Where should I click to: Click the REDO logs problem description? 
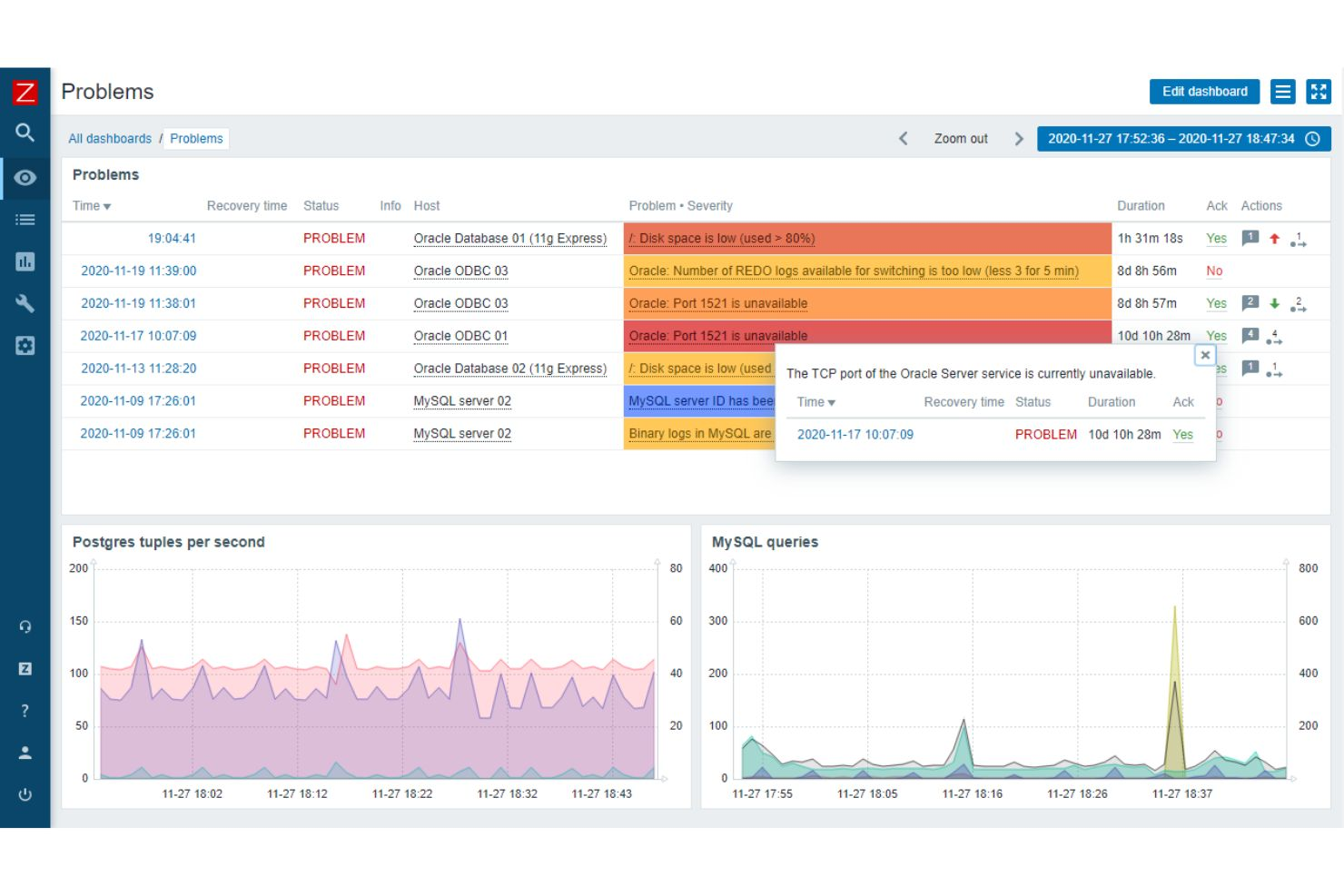[854, 271]
